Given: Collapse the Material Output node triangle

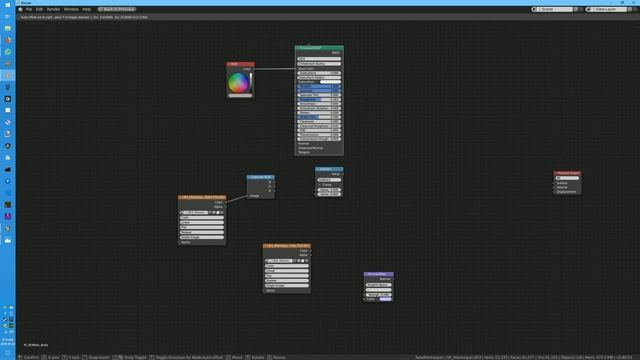Looking at the screenshot, I should point(556,173).
